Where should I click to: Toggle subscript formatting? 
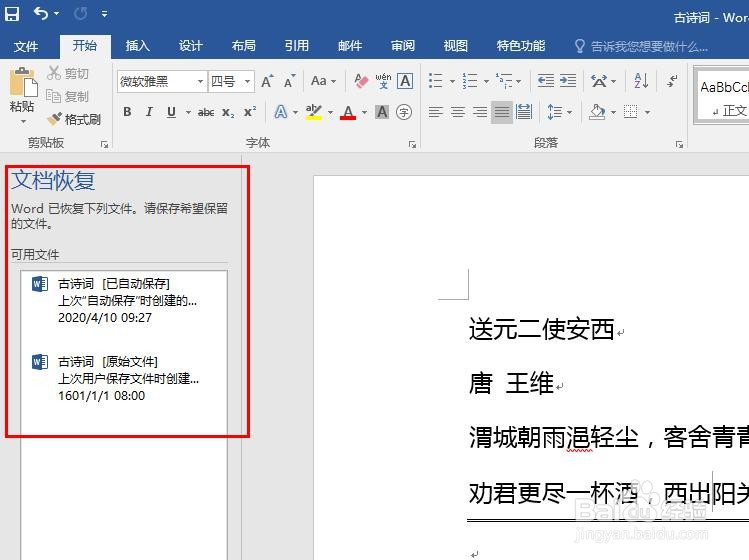click(228, 112)
